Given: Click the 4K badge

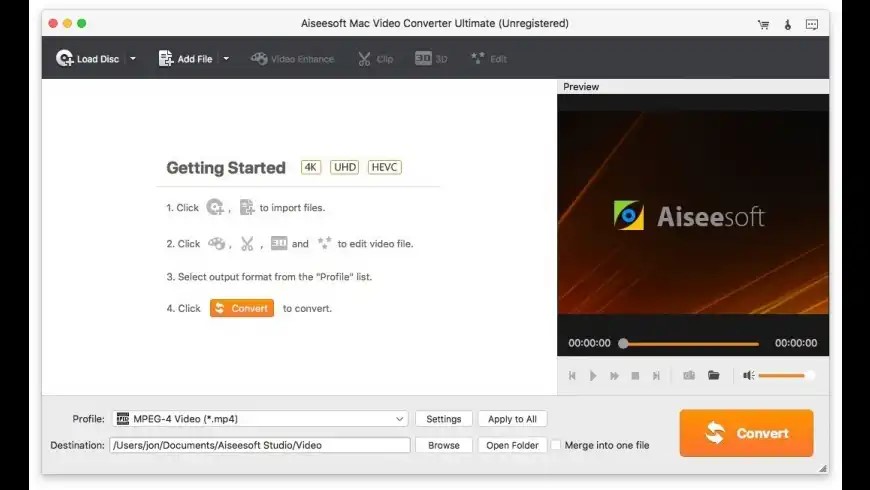Looking at the screenshot, I should (x=311, y=167).
